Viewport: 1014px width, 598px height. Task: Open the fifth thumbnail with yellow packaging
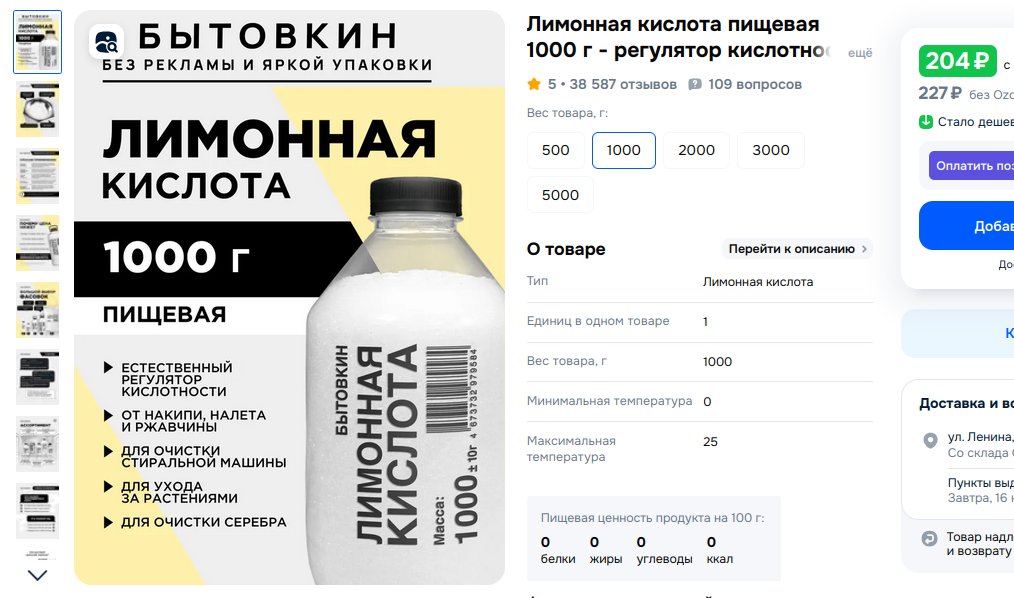point(38,310)
